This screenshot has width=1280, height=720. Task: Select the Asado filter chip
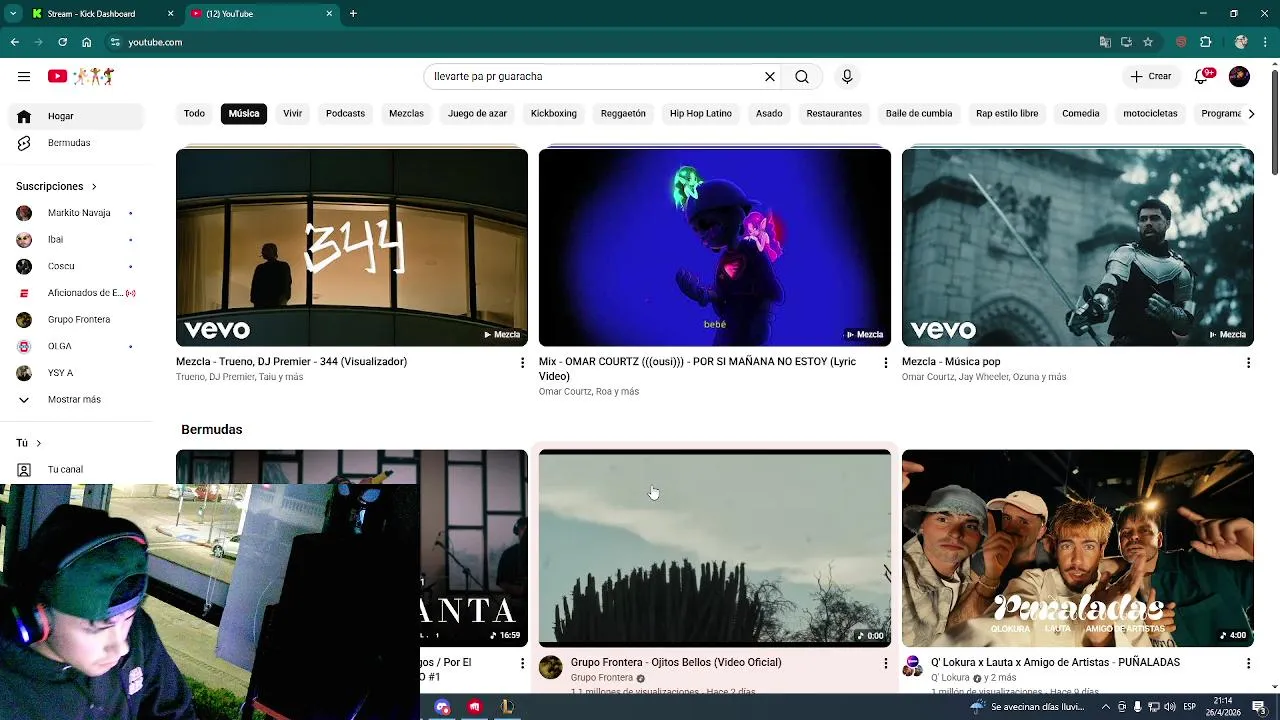[x=769, y=113]
